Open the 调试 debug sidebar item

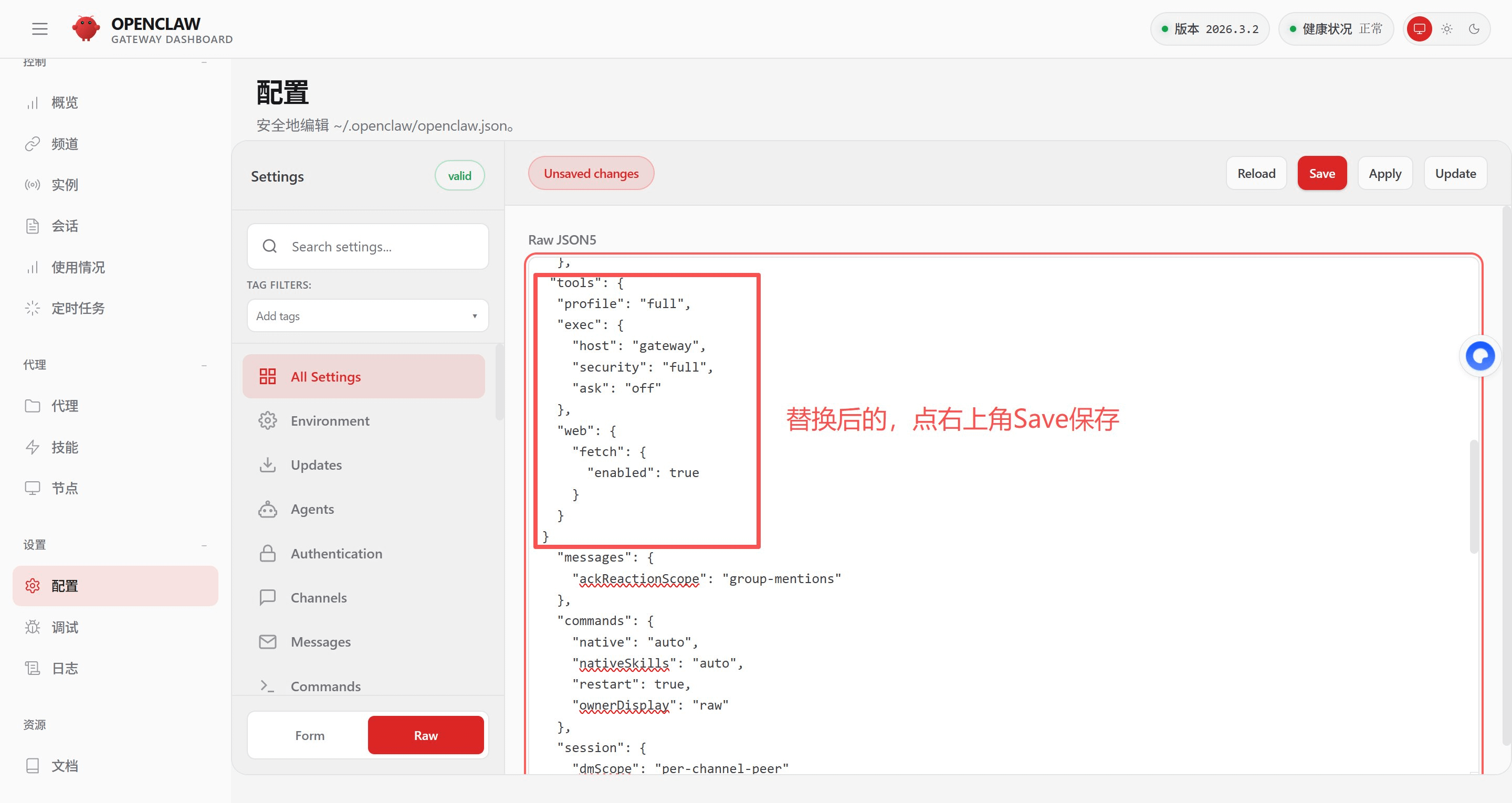pyautogui.click(x=65, y=628)
